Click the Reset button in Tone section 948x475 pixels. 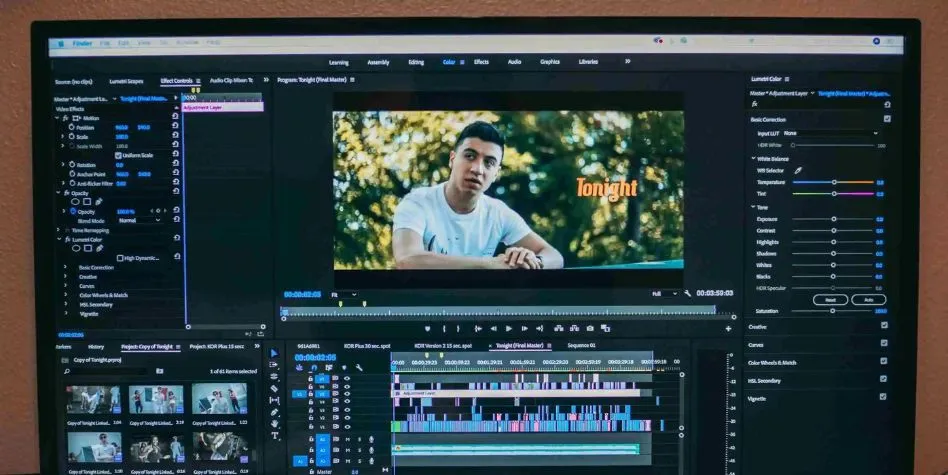pos(829,299)
